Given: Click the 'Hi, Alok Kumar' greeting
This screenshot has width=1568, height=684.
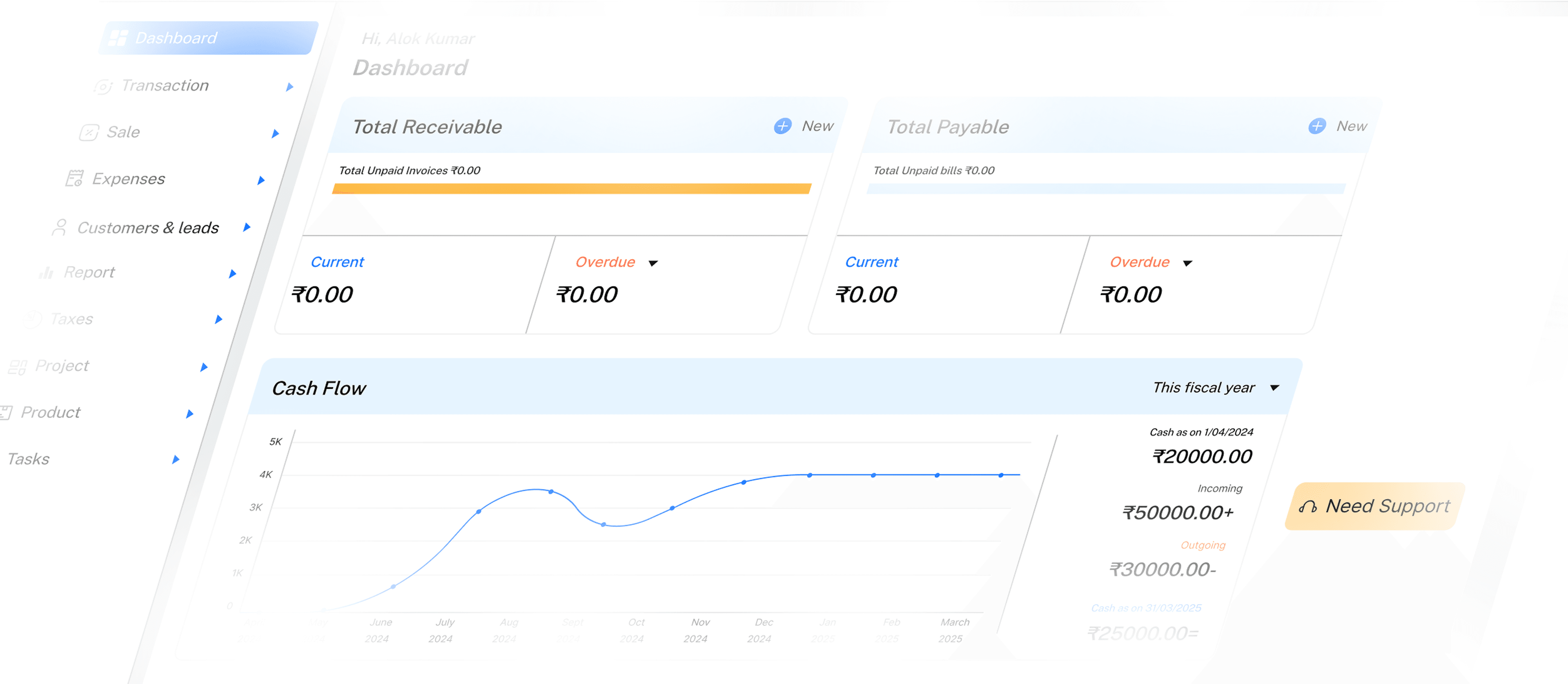Looking at the screenshot, I should click(x=418, y=39).
